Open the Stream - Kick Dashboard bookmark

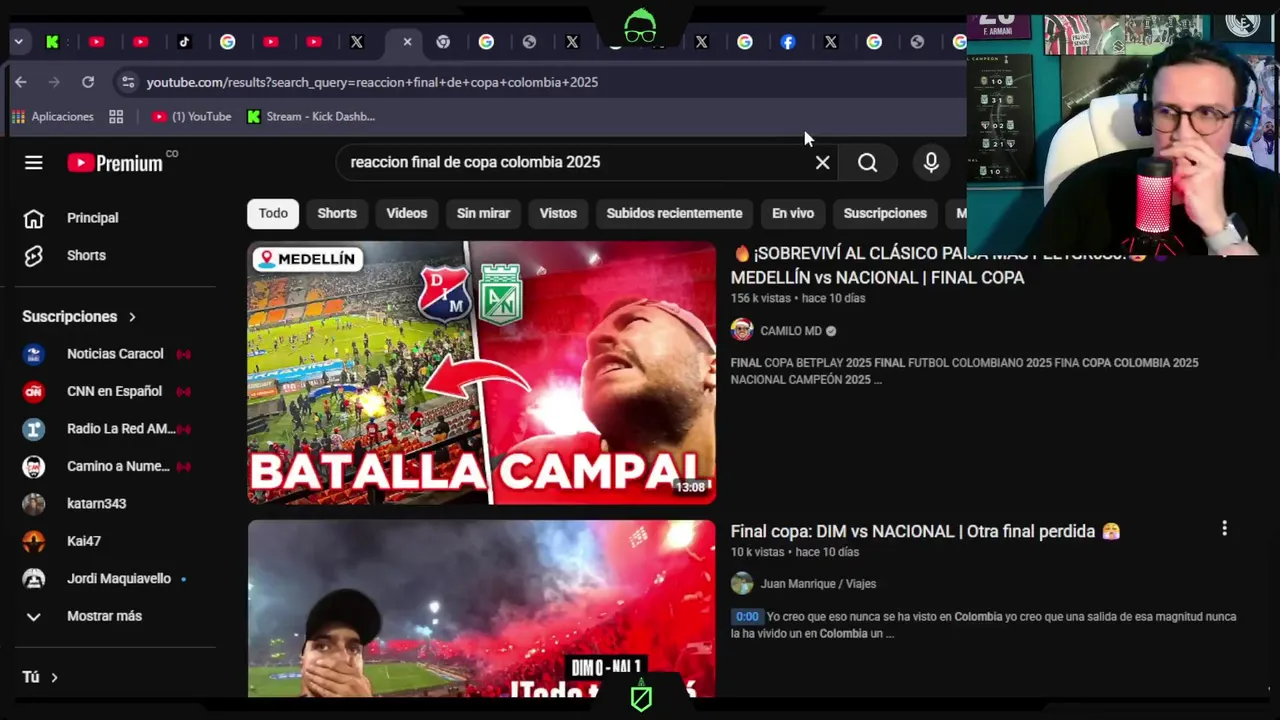point(311,117)
